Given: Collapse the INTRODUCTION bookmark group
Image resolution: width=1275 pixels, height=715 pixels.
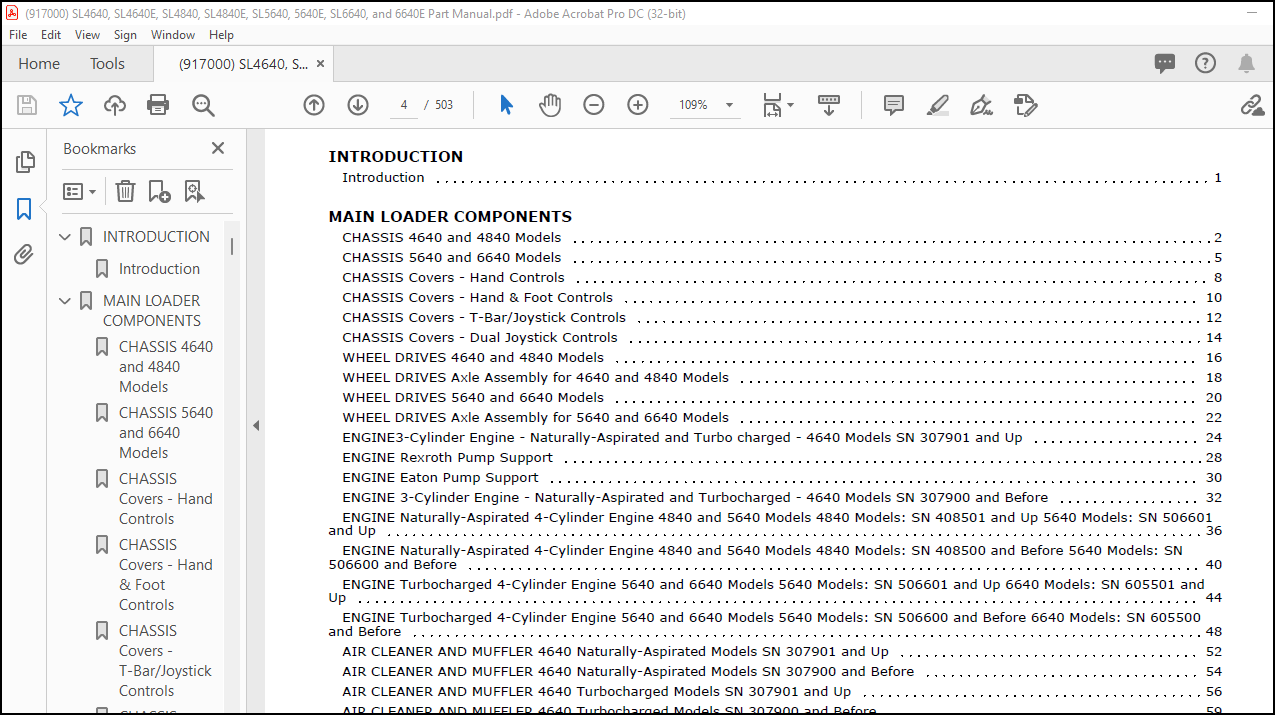Looking at the screenshot, I should click(x=66, y=237).
